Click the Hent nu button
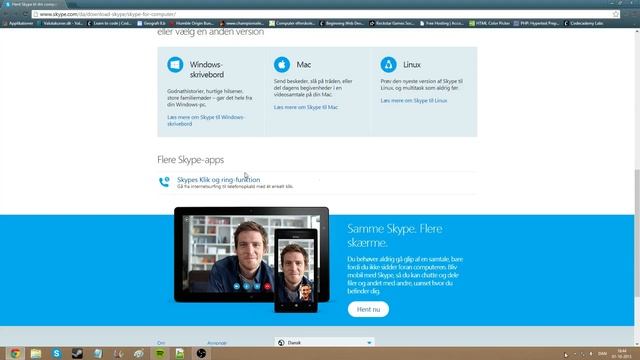 coord(368,309)
